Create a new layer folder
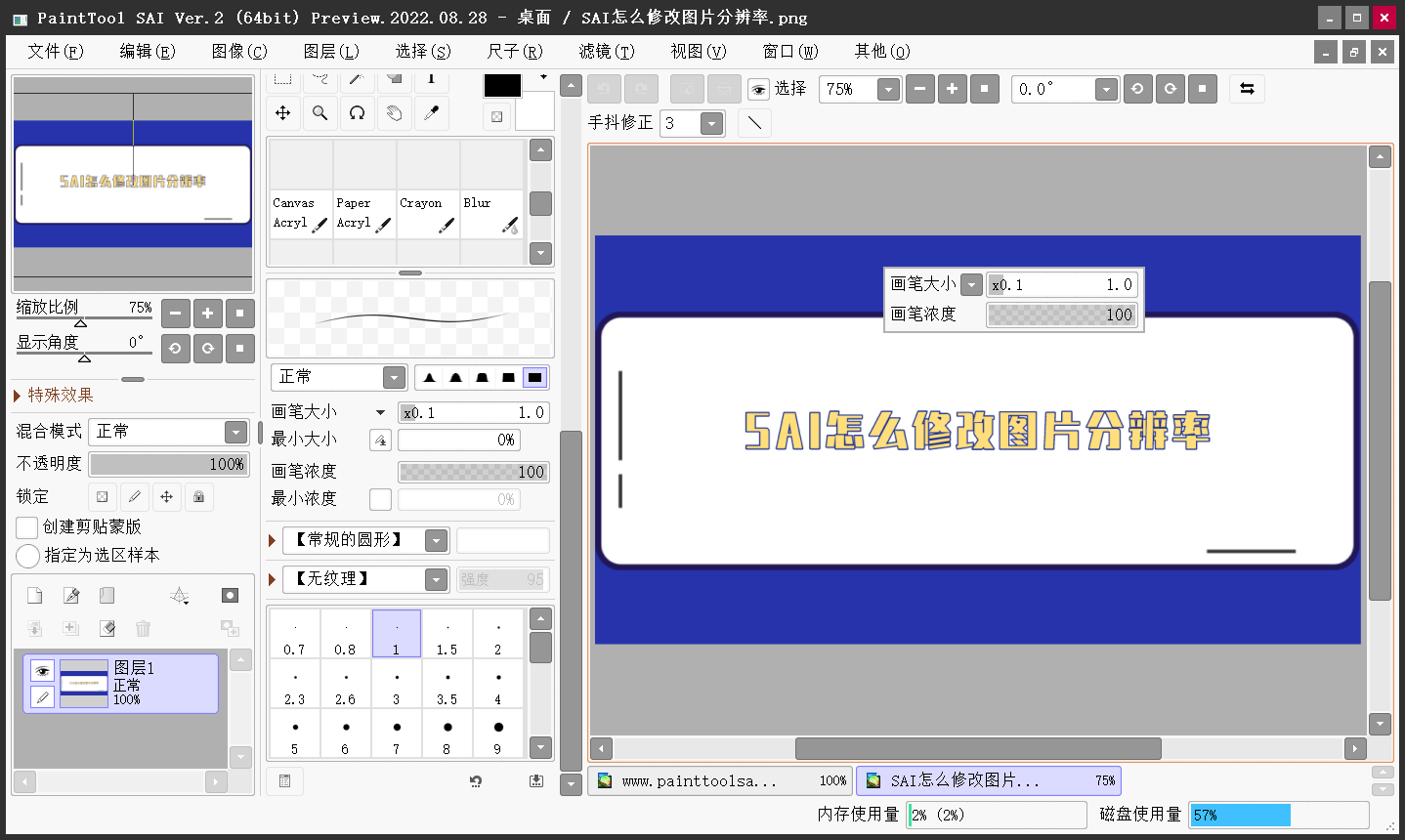 click(x=107, y=596)
